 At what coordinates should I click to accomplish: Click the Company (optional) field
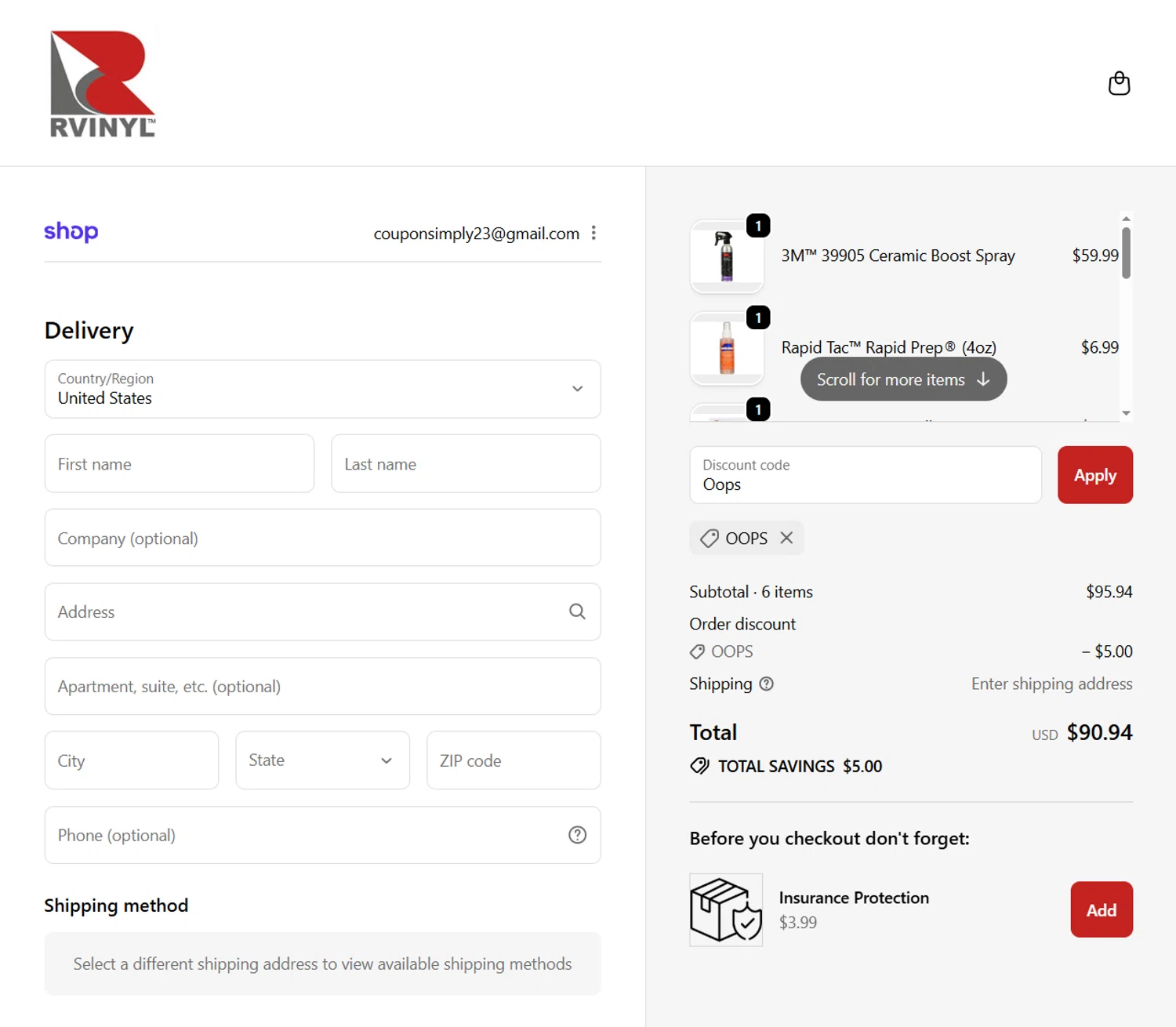(x=322, y=538)
